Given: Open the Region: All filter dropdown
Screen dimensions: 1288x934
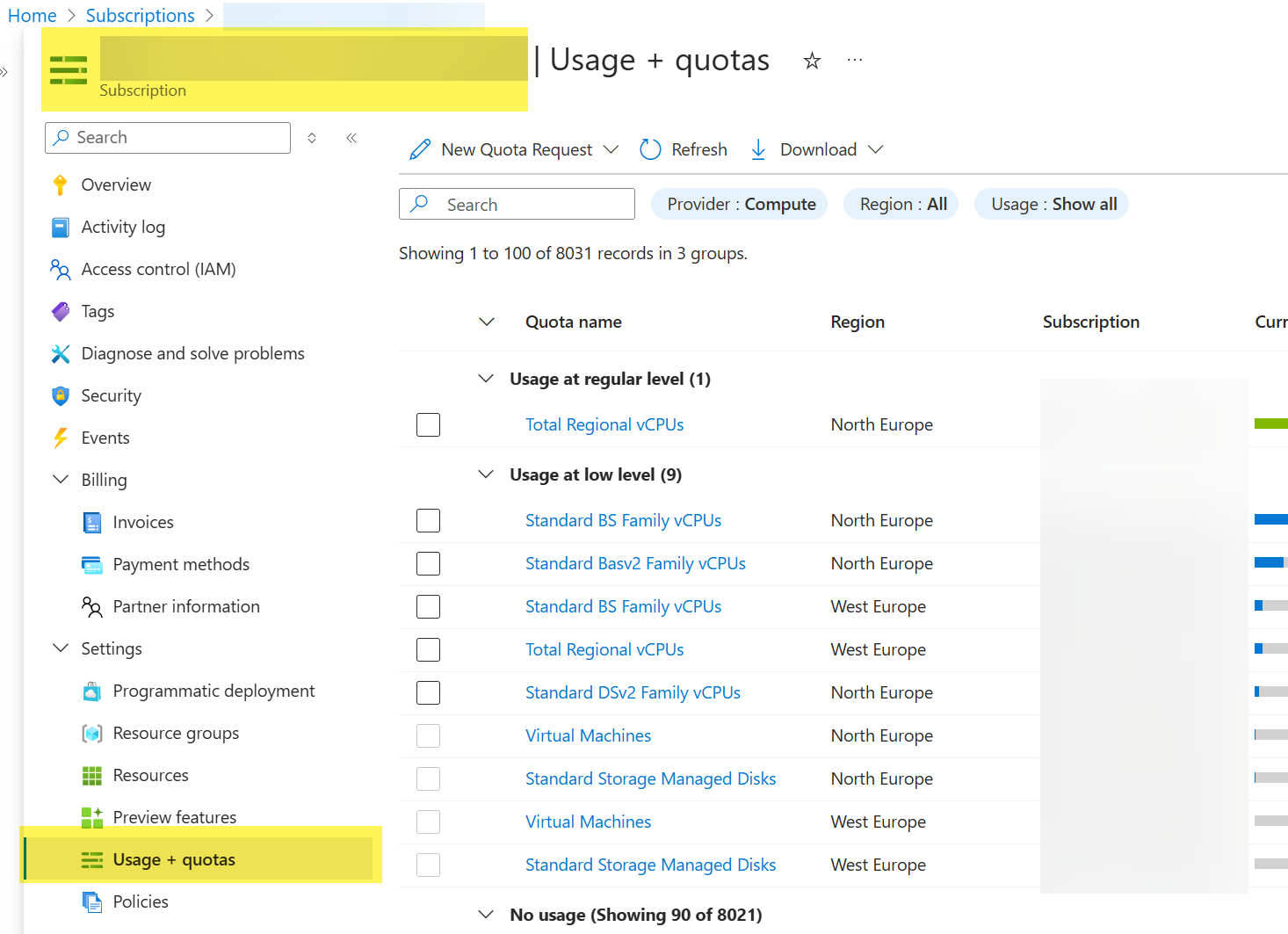Looking at the screenshot, I should 901,203.
